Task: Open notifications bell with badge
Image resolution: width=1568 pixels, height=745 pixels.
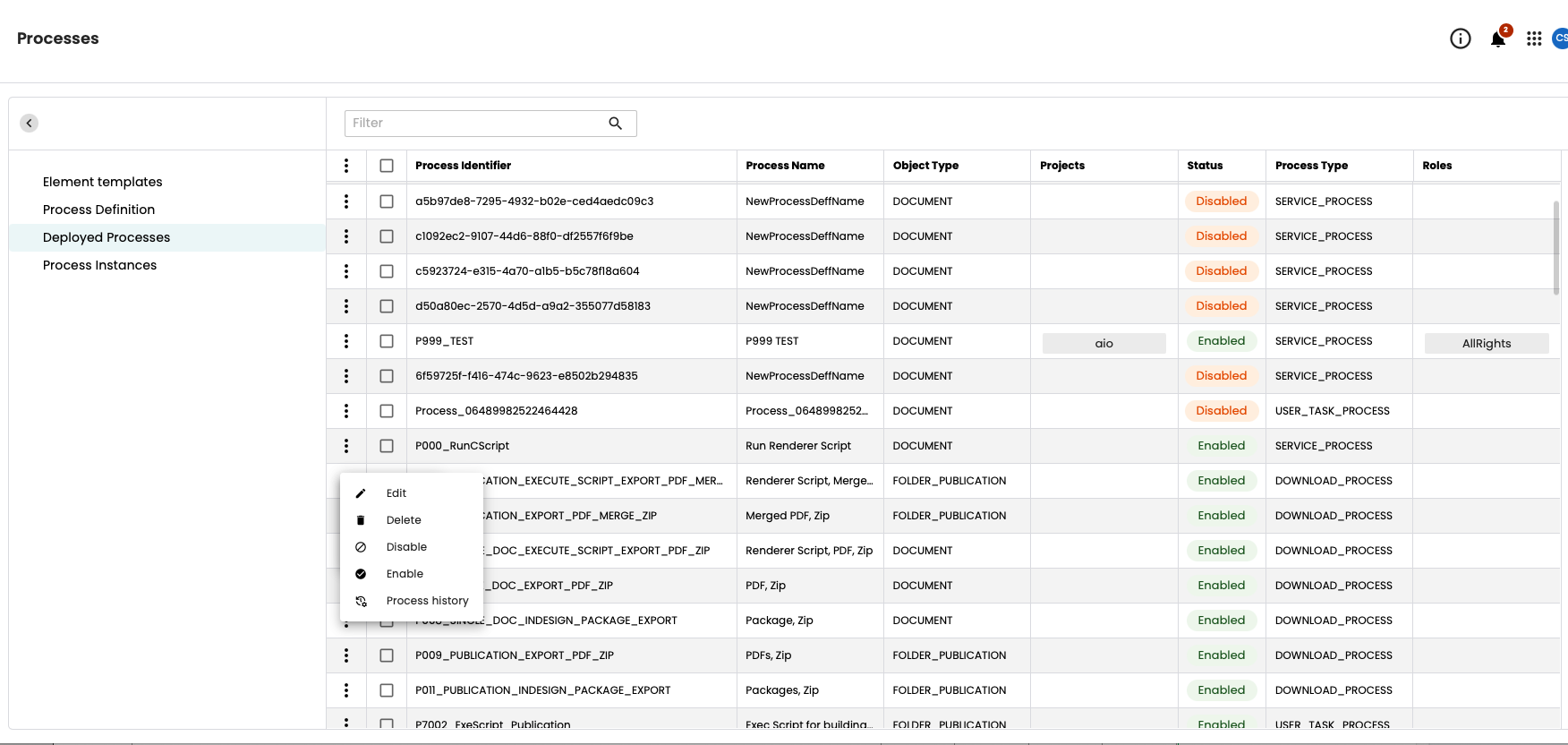Action: (1499, 38)
